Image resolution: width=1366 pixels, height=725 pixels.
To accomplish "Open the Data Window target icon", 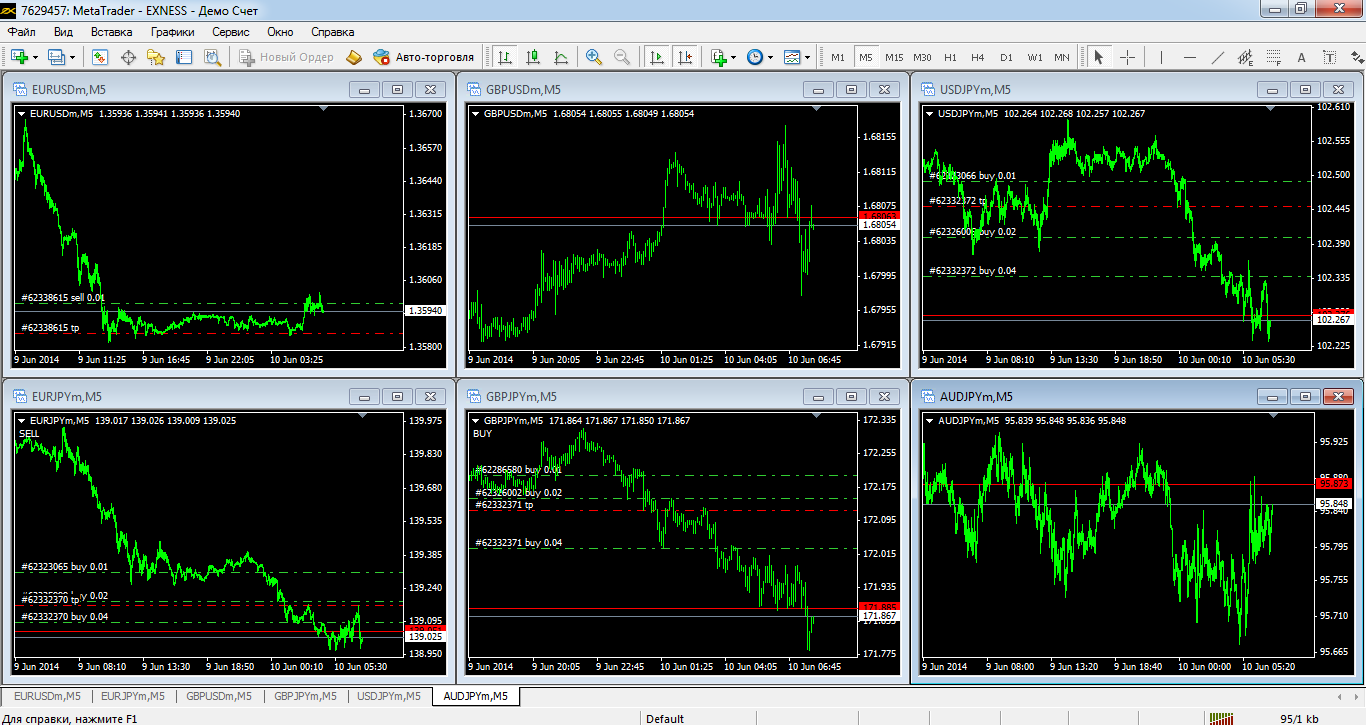I will coord(128,57).
